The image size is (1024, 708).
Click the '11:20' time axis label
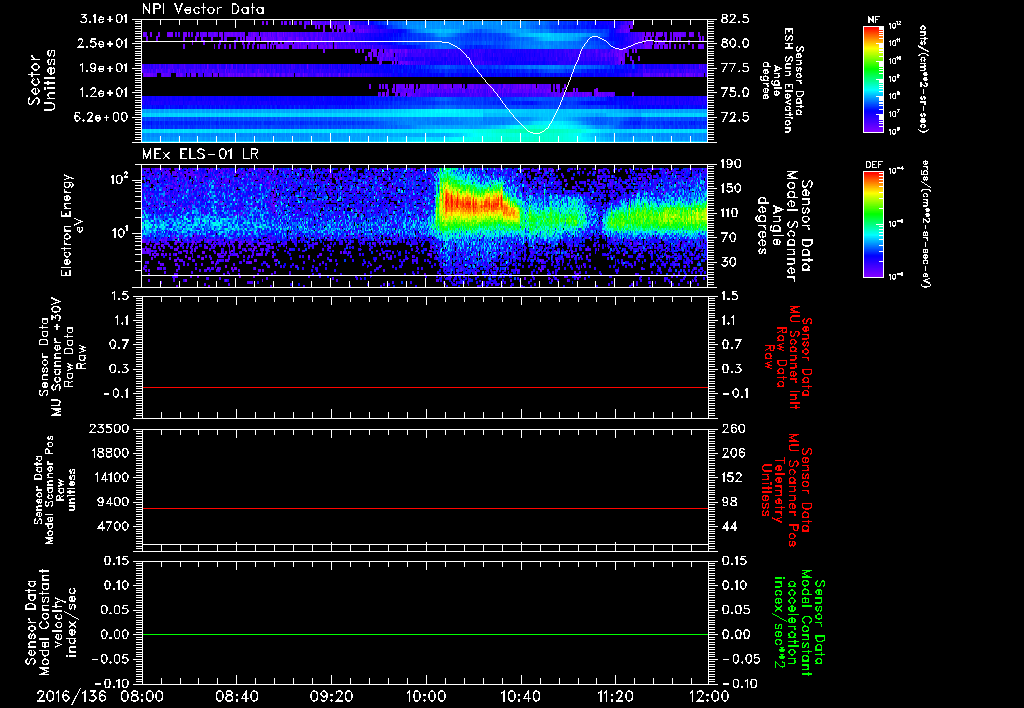point(615,696)
